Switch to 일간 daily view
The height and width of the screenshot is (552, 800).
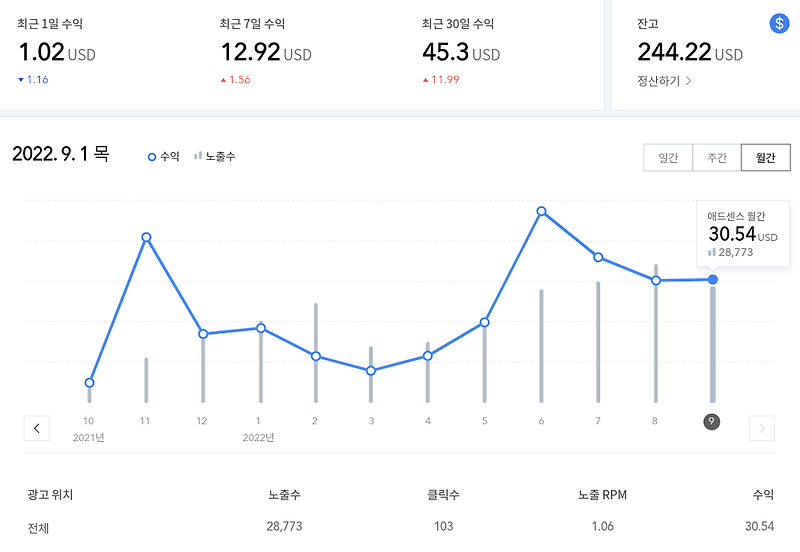(x=668, y=158)
